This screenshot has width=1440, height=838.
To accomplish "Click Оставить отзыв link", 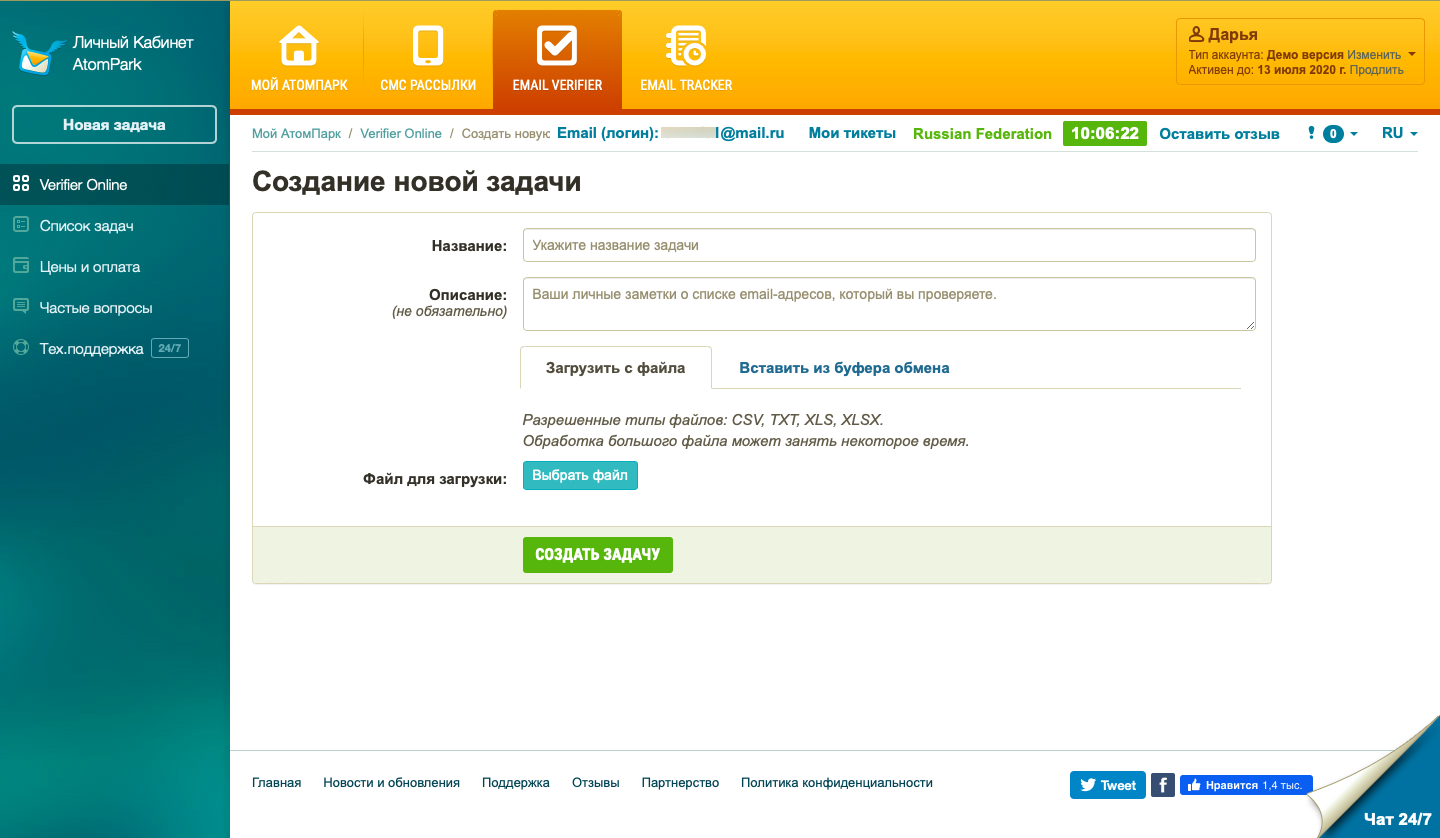I will click(x=1219, y=133).
